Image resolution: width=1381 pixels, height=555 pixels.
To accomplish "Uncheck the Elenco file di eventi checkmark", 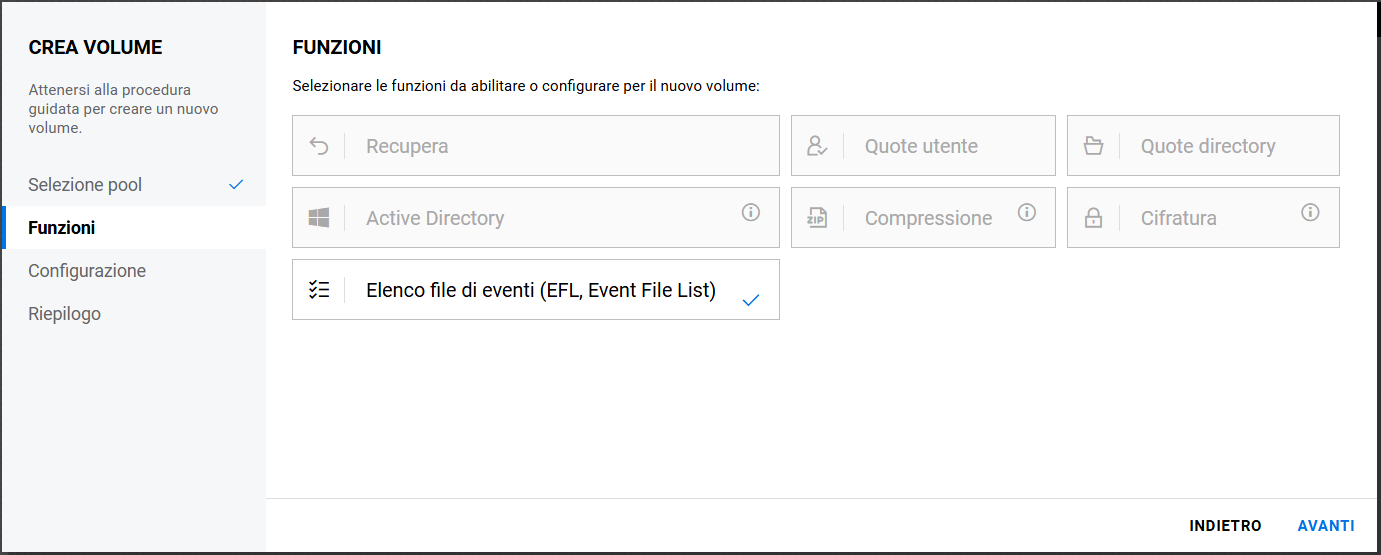I will [751, 299].
